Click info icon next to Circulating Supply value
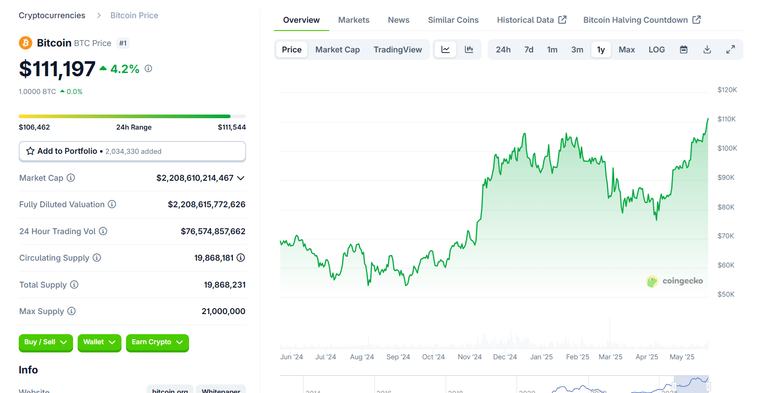Viewport: 768px width, 393px height. coord(240,258)
